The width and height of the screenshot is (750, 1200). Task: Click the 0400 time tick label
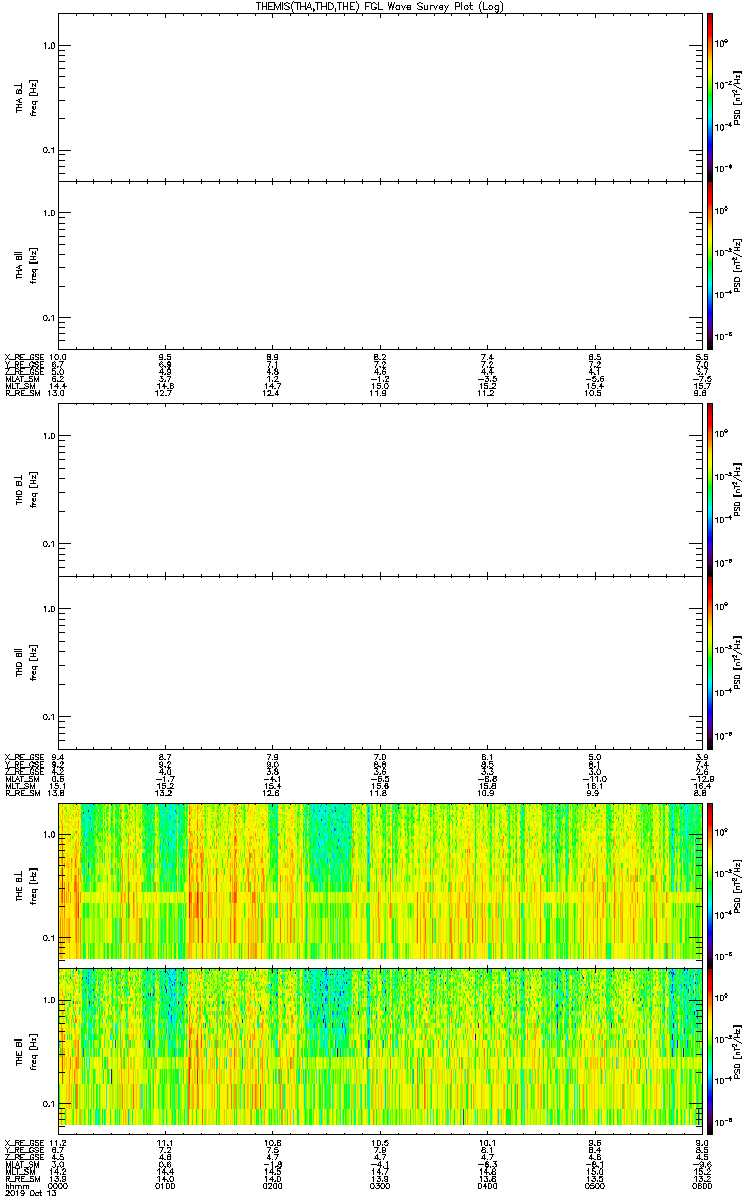click(x=487, y=1186)
